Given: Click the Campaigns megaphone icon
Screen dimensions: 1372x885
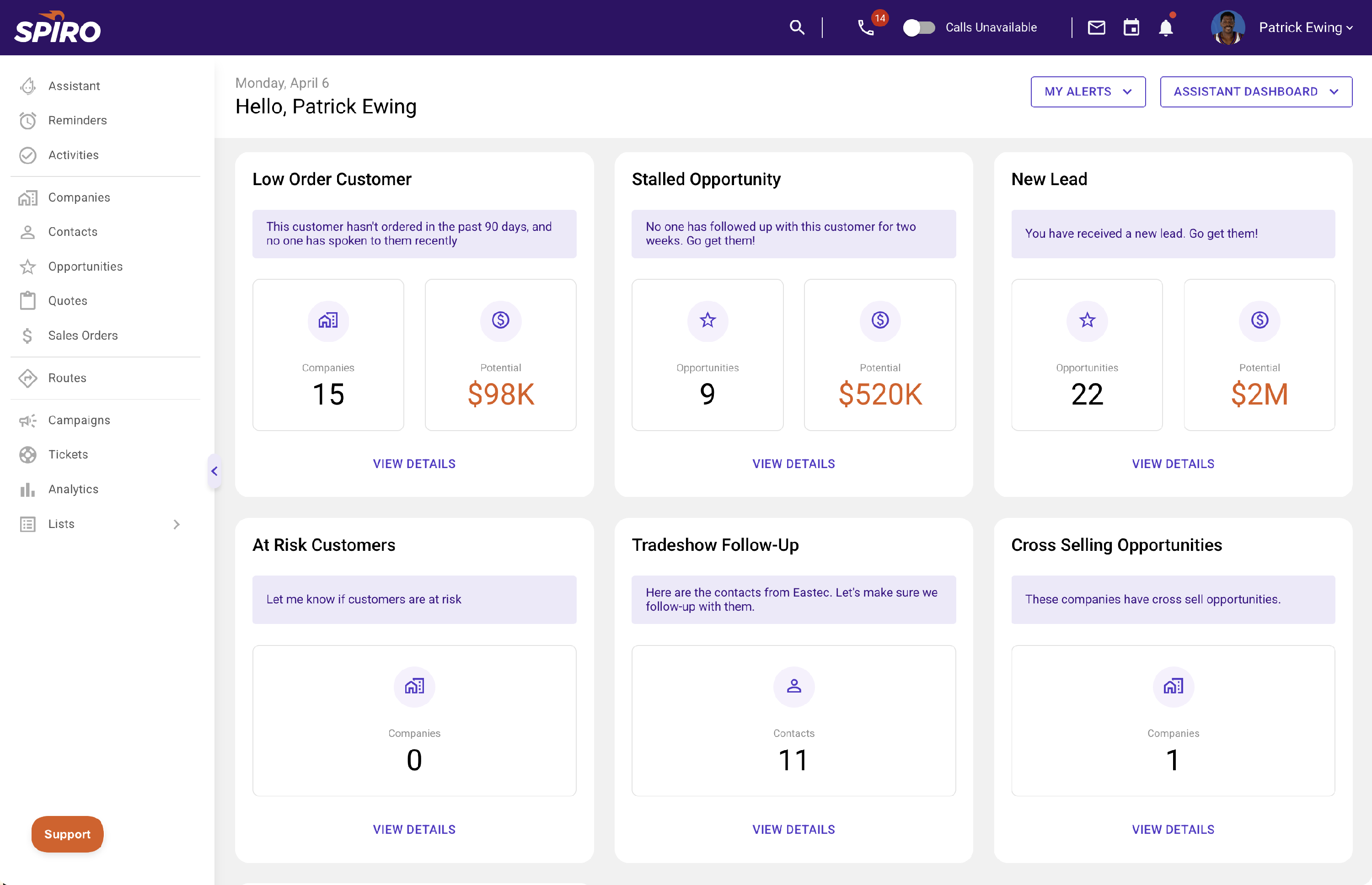Looking at the screenshot, I should (27, 420).
